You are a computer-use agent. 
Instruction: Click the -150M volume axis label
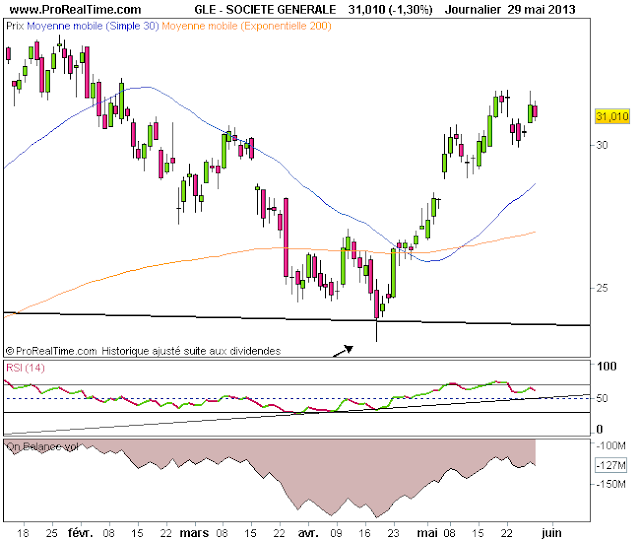click(611, 484)
